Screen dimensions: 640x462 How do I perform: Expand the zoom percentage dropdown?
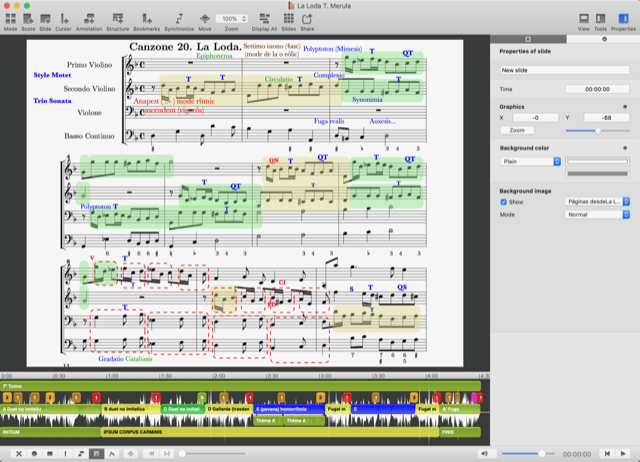click(232, 19)
